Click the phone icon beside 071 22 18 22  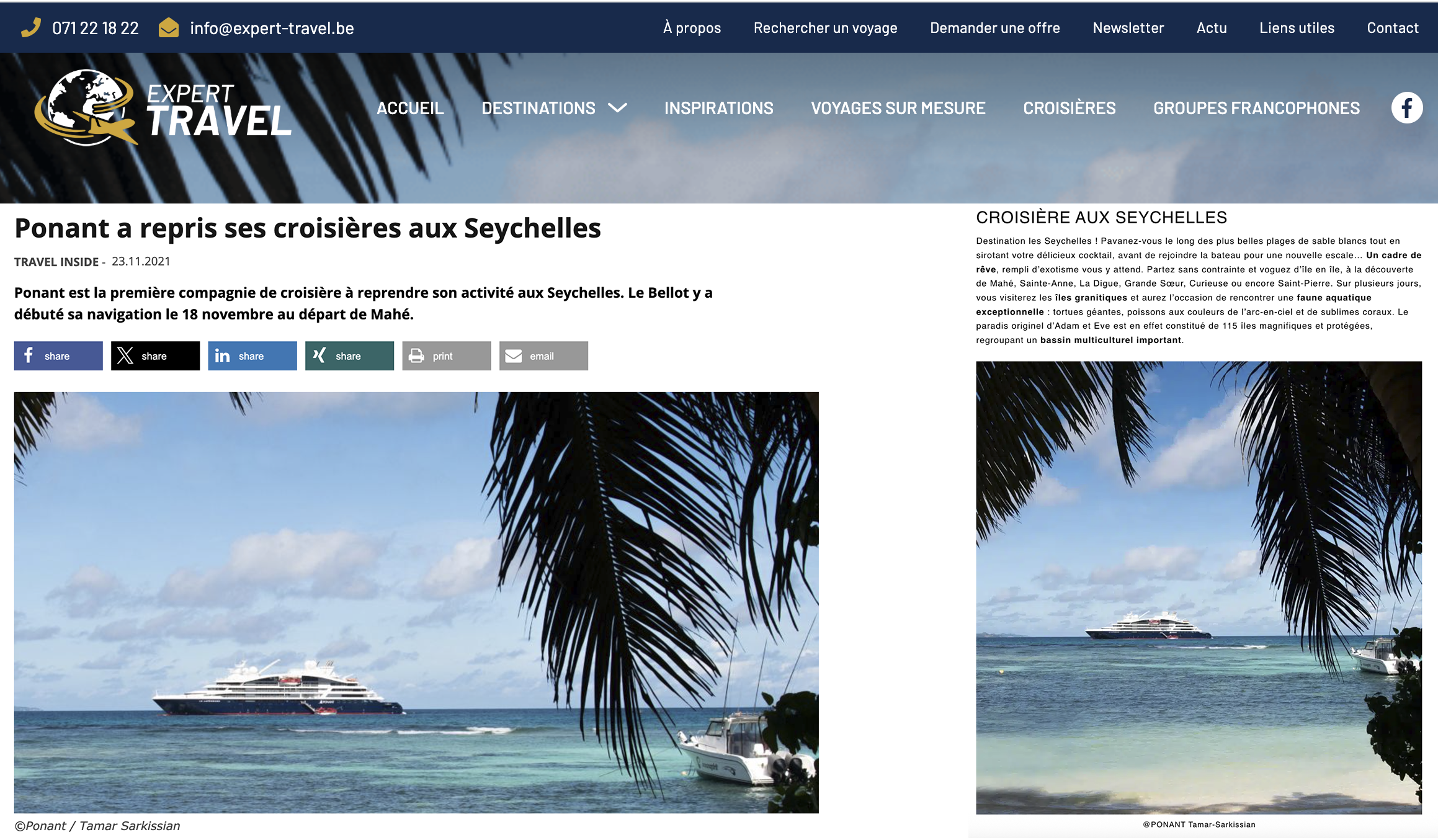point(31,28)
